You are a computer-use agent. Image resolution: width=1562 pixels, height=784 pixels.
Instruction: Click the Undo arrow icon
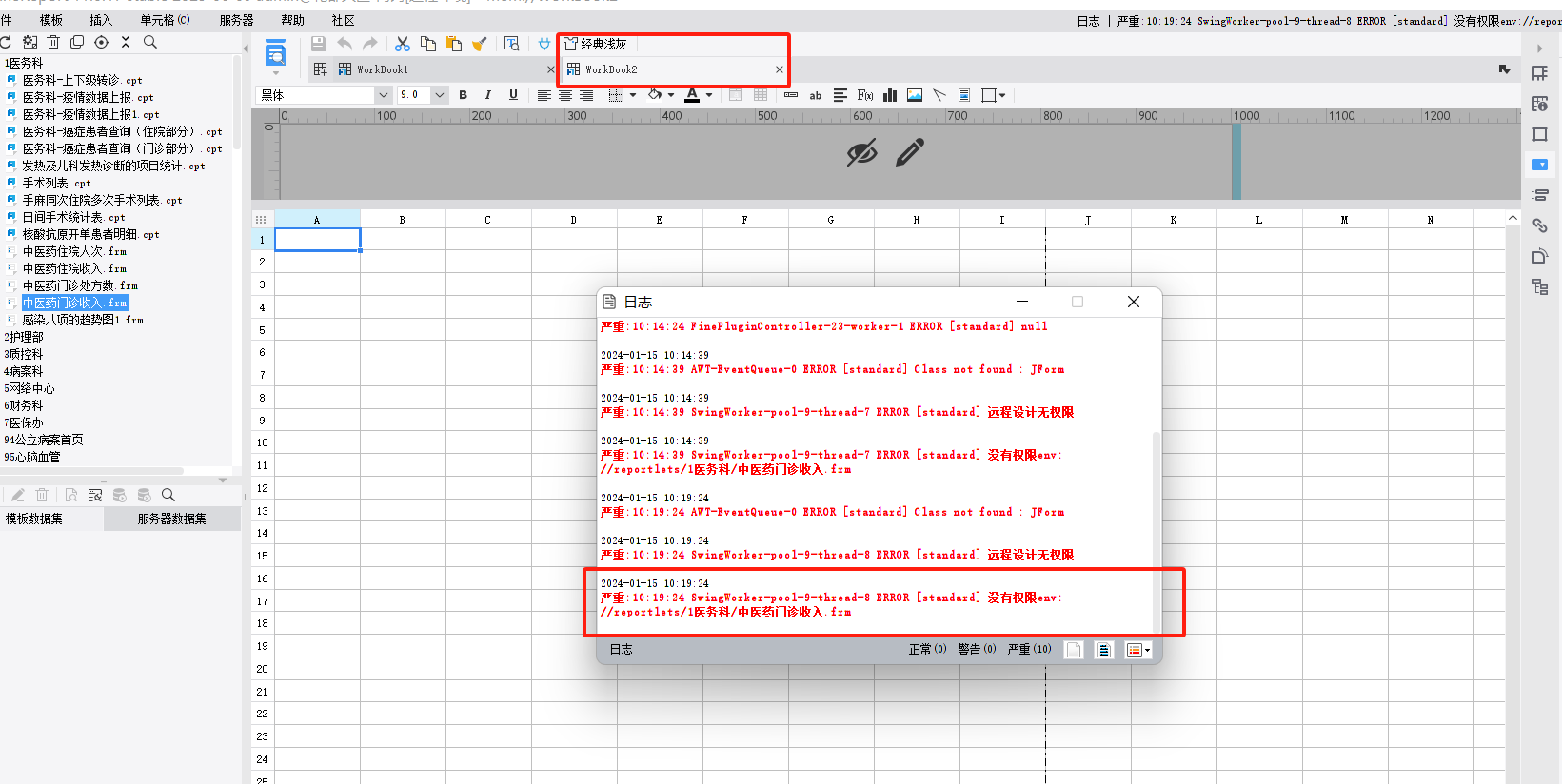coord(345,44)
